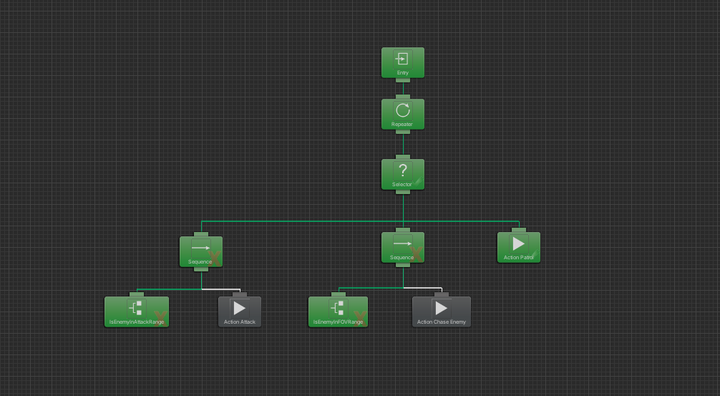This screenshot has height=396, width=720.
Task: Select the Sequence node parenting Action Chase Enemy
Action: (x=403, y=248)
